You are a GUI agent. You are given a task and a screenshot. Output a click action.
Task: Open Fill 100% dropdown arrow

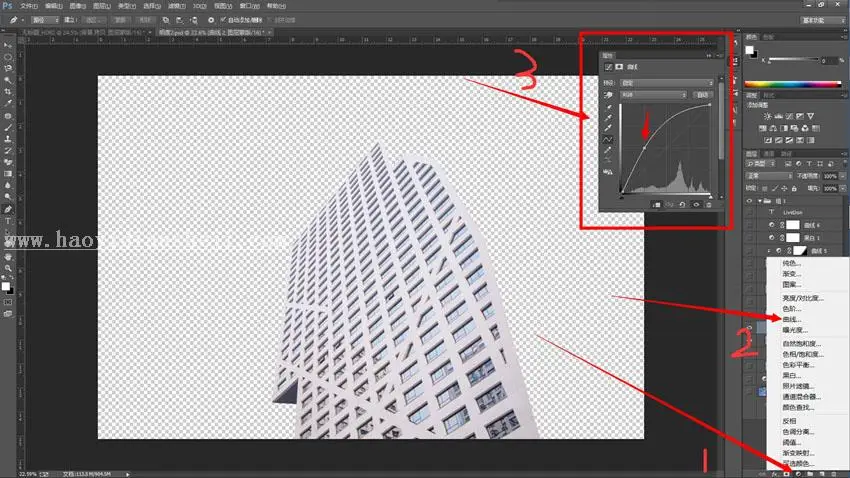[x=842, y=189]
